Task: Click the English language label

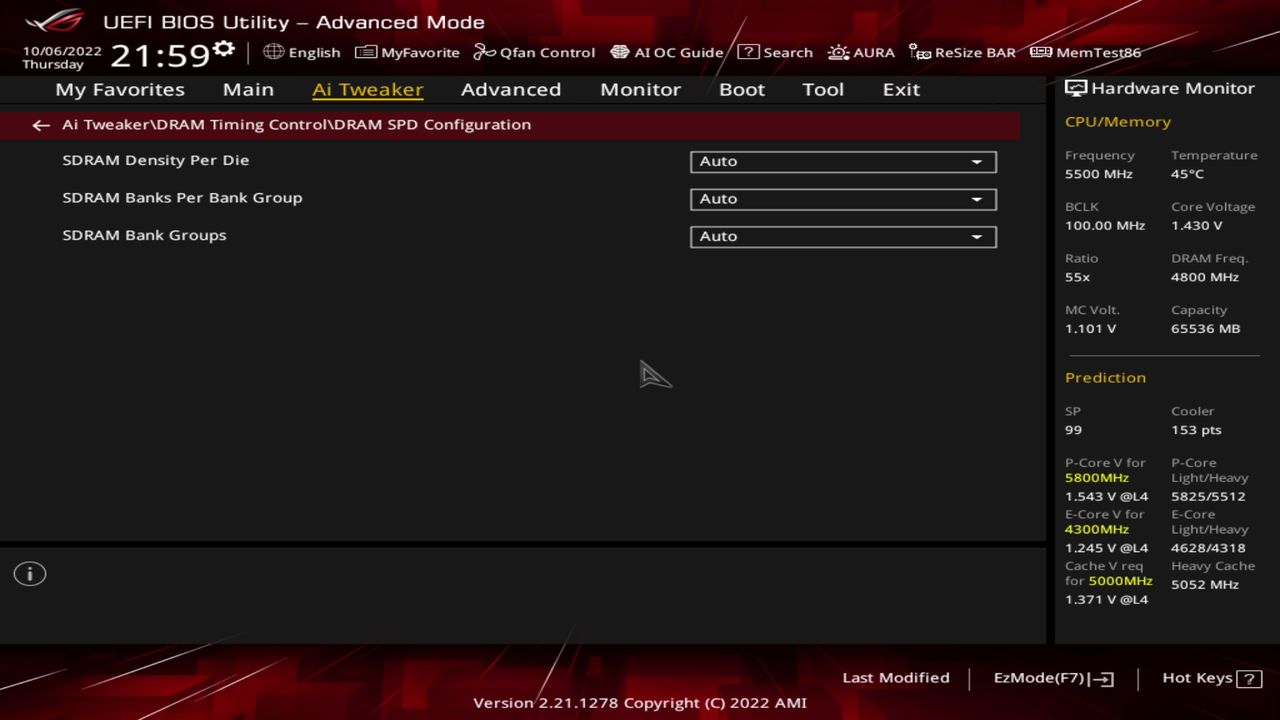Action: pos(315,52)
